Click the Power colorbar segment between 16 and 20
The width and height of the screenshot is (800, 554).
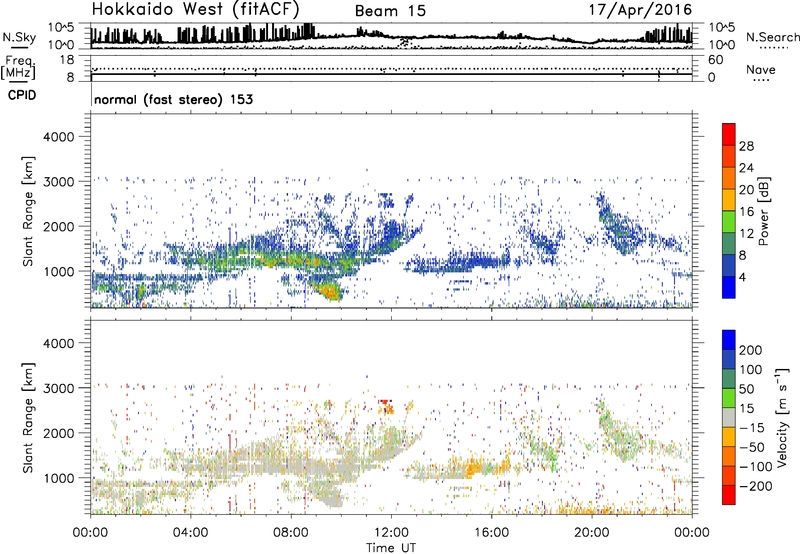coord(729,200)
